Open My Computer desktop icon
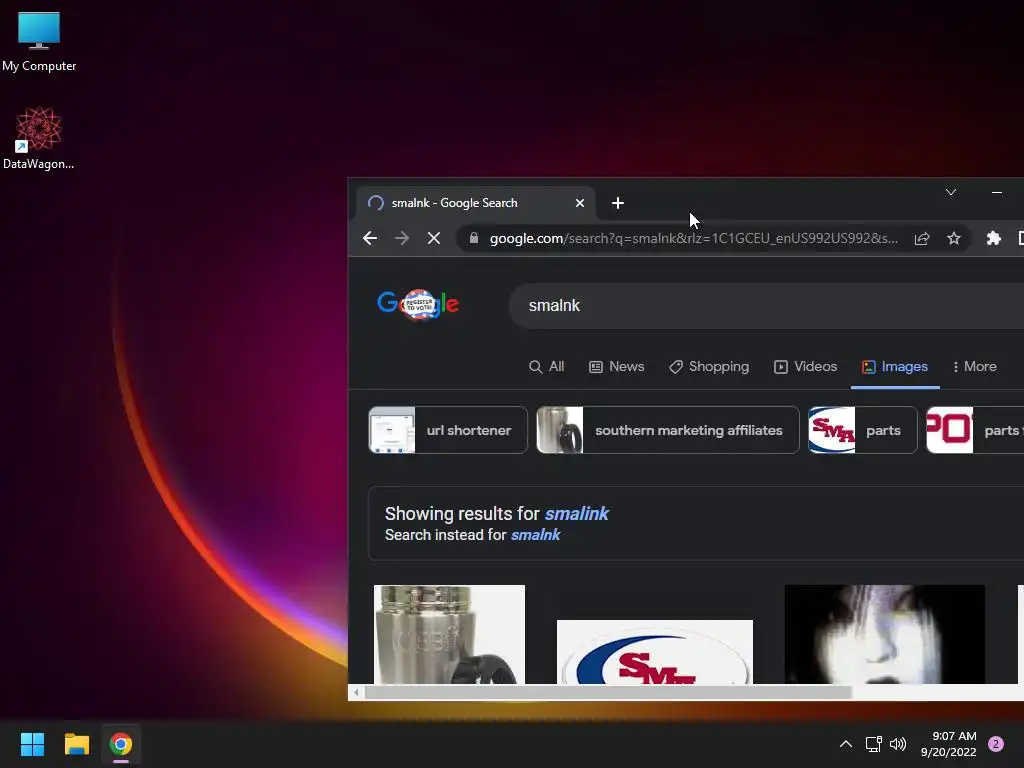 click(x=39, y=41)
